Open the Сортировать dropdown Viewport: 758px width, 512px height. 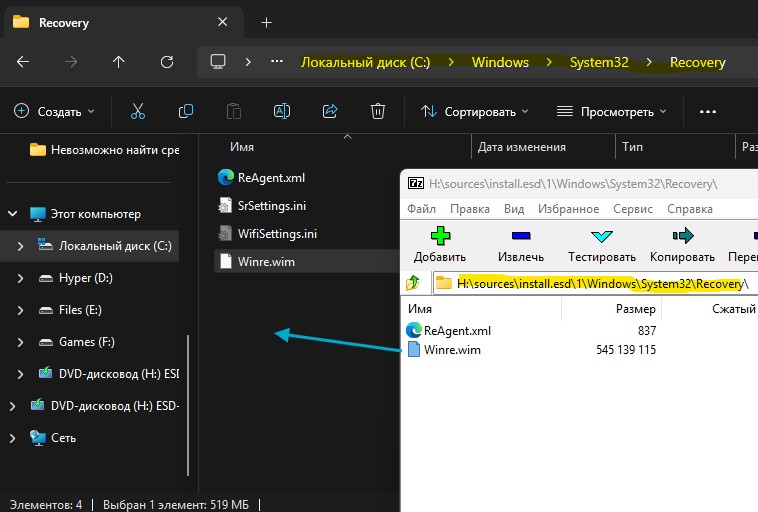[x=474, y=112]
